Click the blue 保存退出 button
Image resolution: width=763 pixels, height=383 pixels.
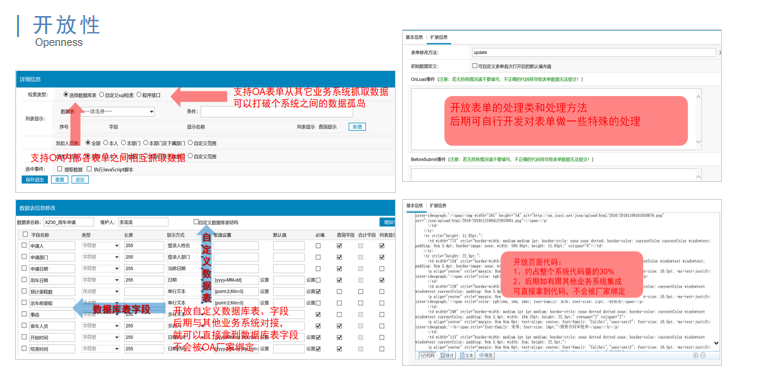35,180
